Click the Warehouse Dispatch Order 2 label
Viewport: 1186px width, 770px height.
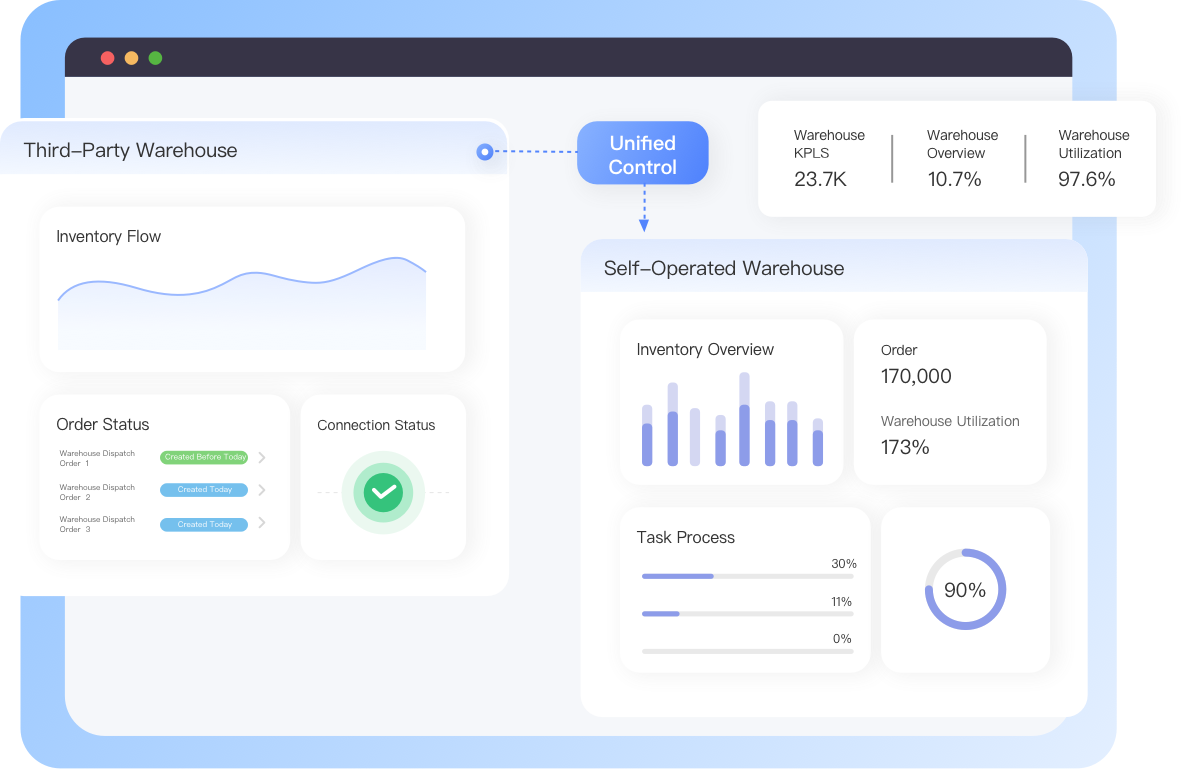pyautogui.click(x=97, y=492)
